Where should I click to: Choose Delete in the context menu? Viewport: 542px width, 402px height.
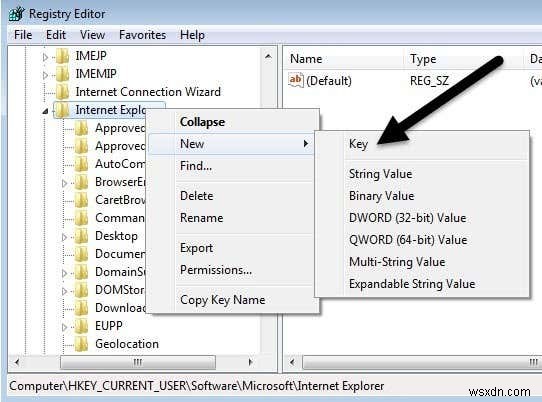[232, 196]
